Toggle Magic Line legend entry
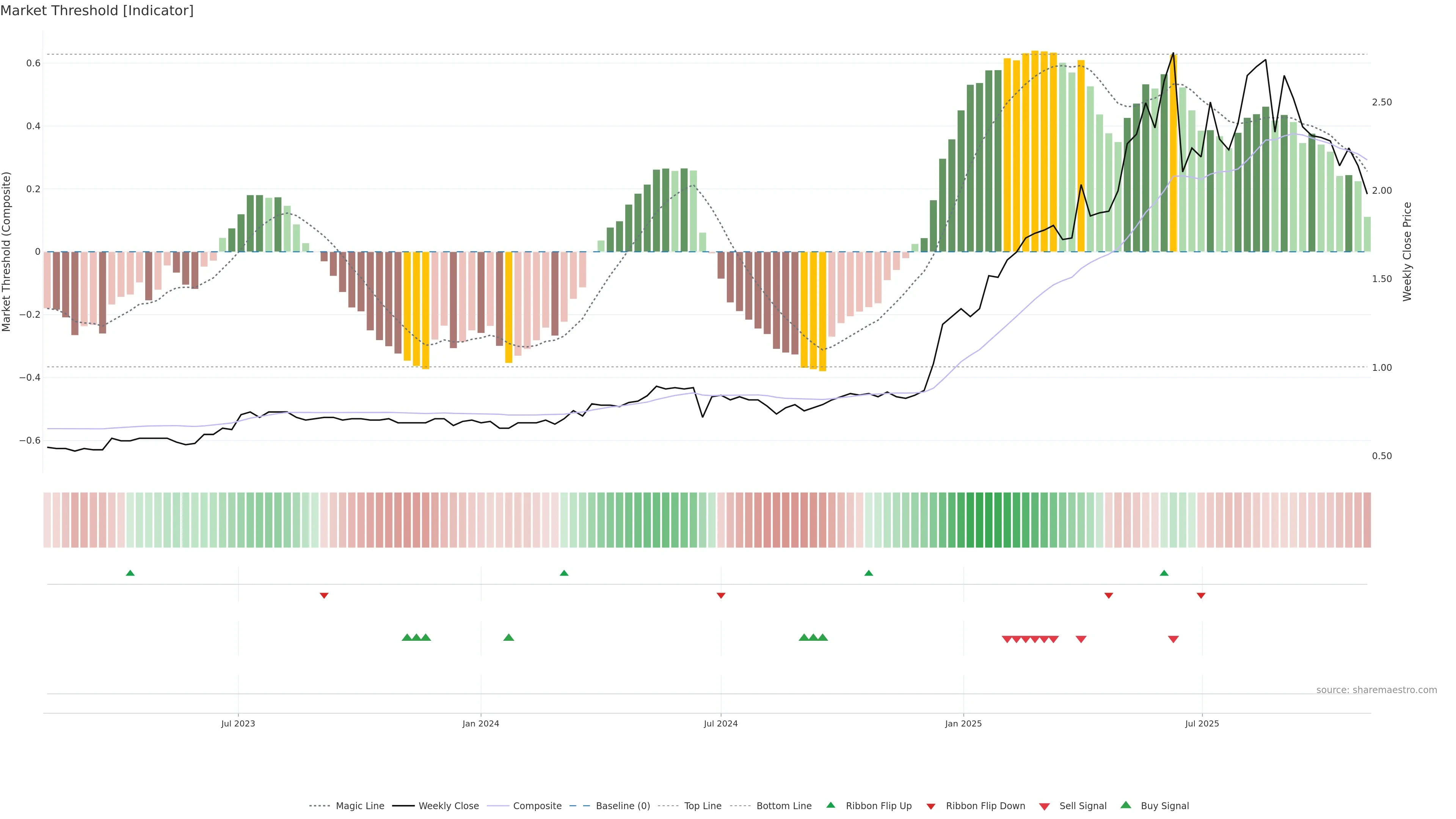Viewport: 1456px width, 819px height. coord(359,805)
